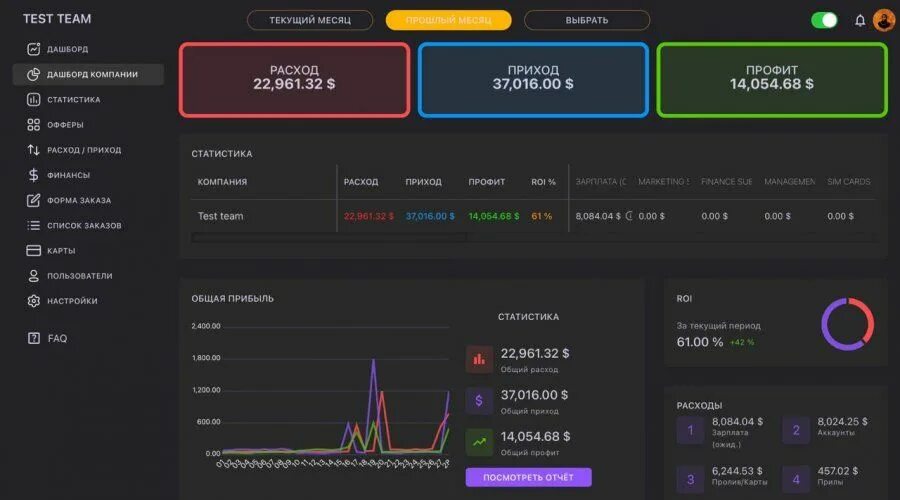The height and width of the screenshot is (500, 900).
Task: Sort by Расход column header
Action: coord(361,181)
